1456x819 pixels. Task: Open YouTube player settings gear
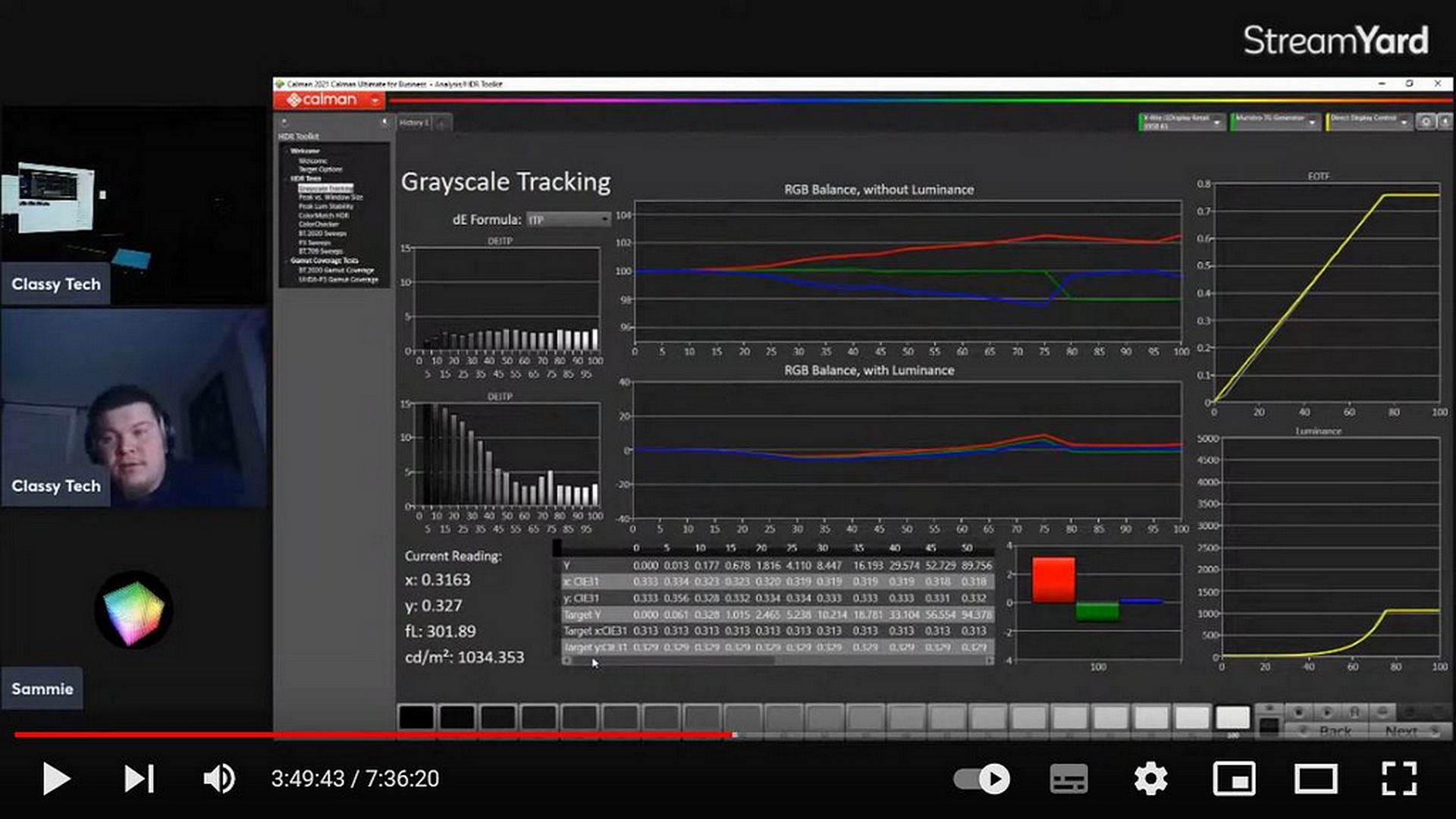click(1150, 779)
